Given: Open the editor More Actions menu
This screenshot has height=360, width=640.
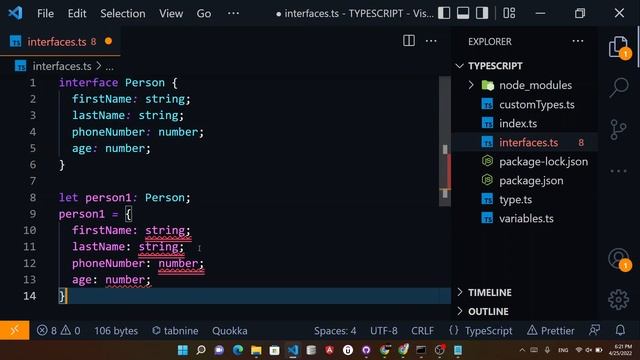Looking at the screenshot, I should click(x=431, y=41).
